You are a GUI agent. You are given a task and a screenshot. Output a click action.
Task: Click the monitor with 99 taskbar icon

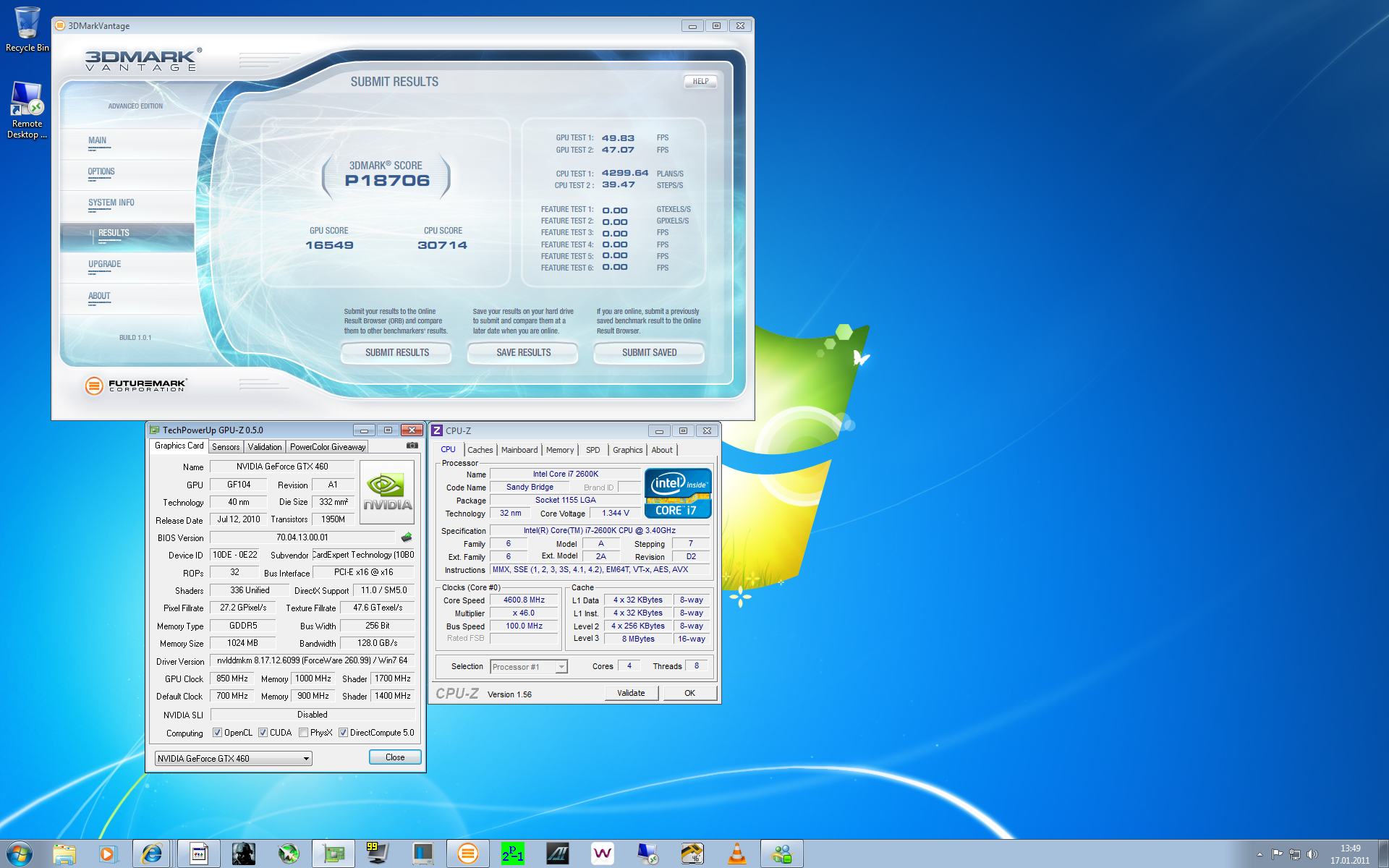(x=378, y=854)
